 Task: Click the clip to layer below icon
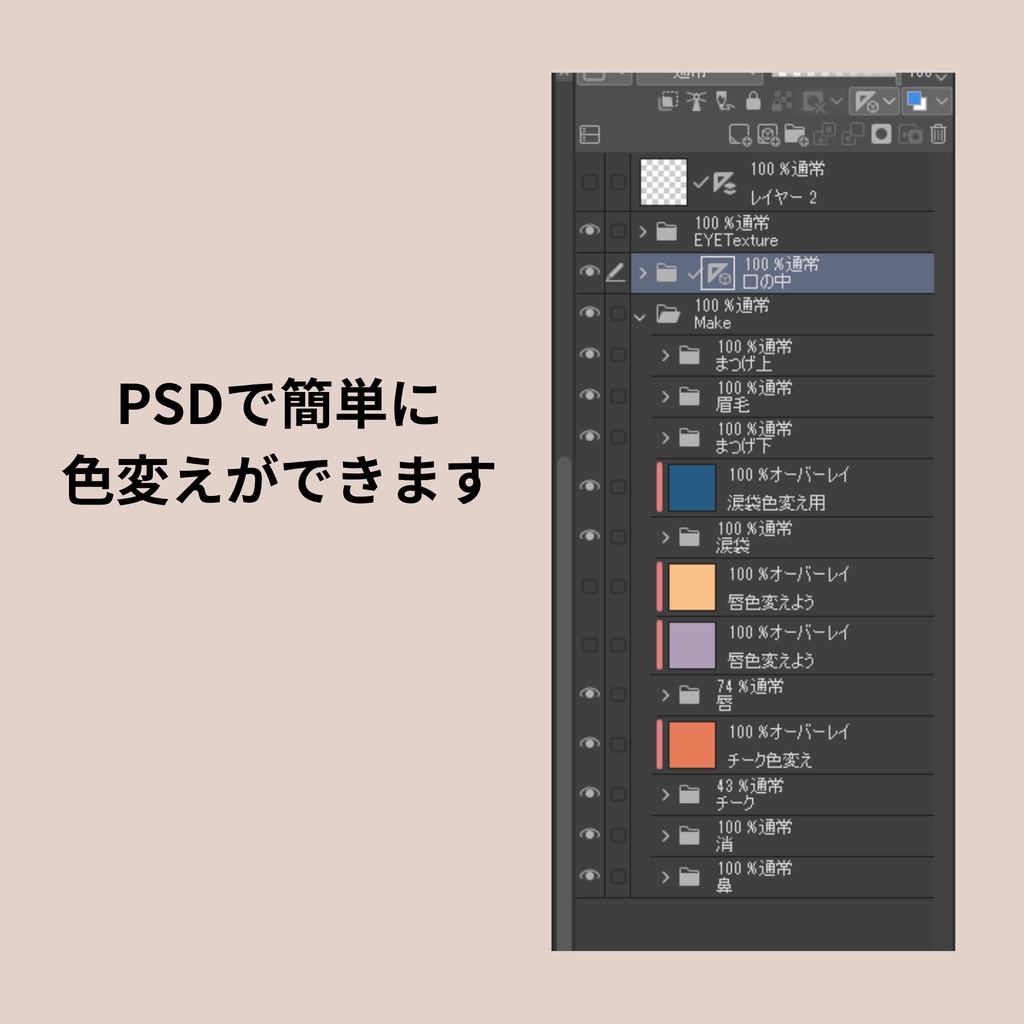[x=667, y=101]
